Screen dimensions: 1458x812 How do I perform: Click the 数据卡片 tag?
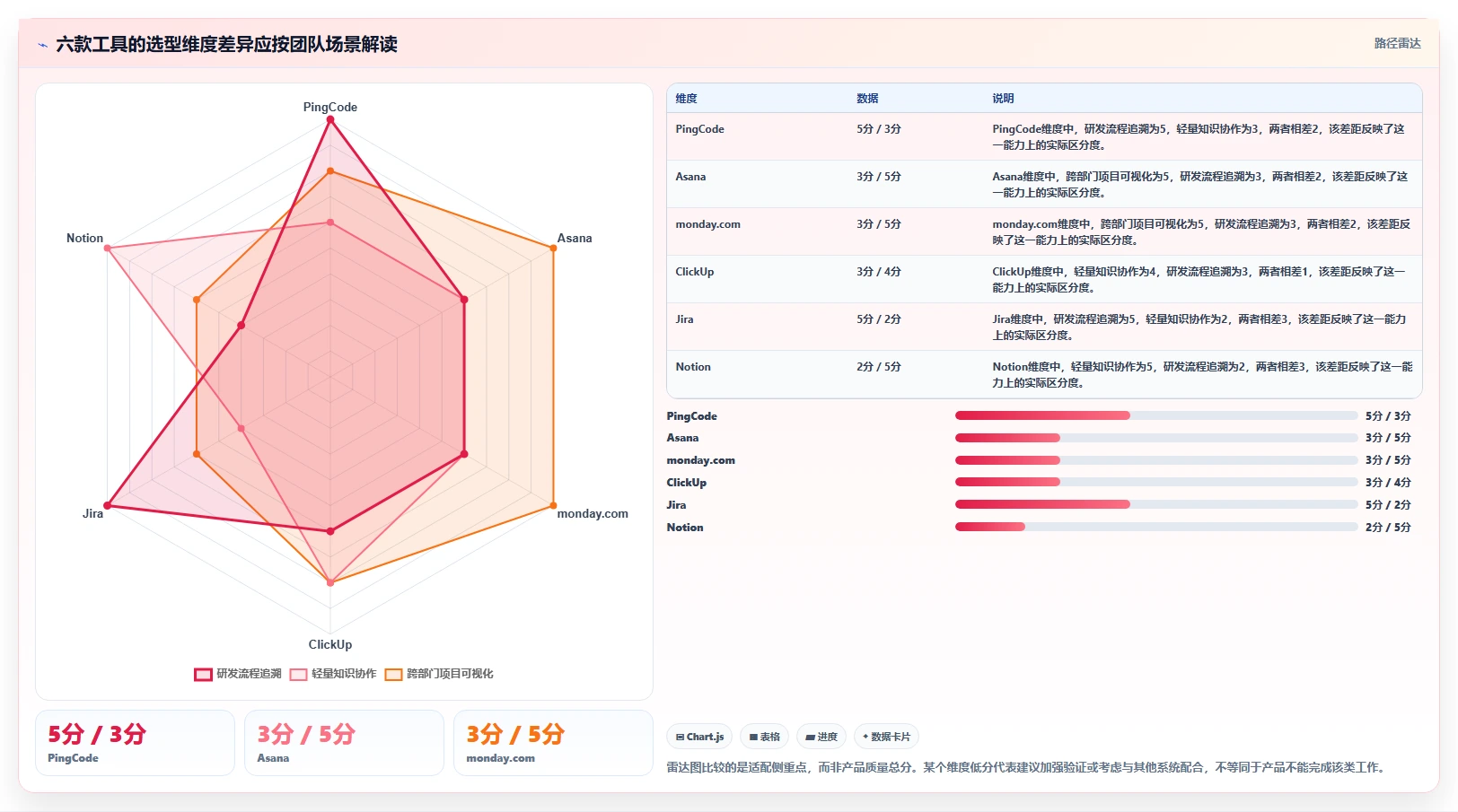click(886, 737)
